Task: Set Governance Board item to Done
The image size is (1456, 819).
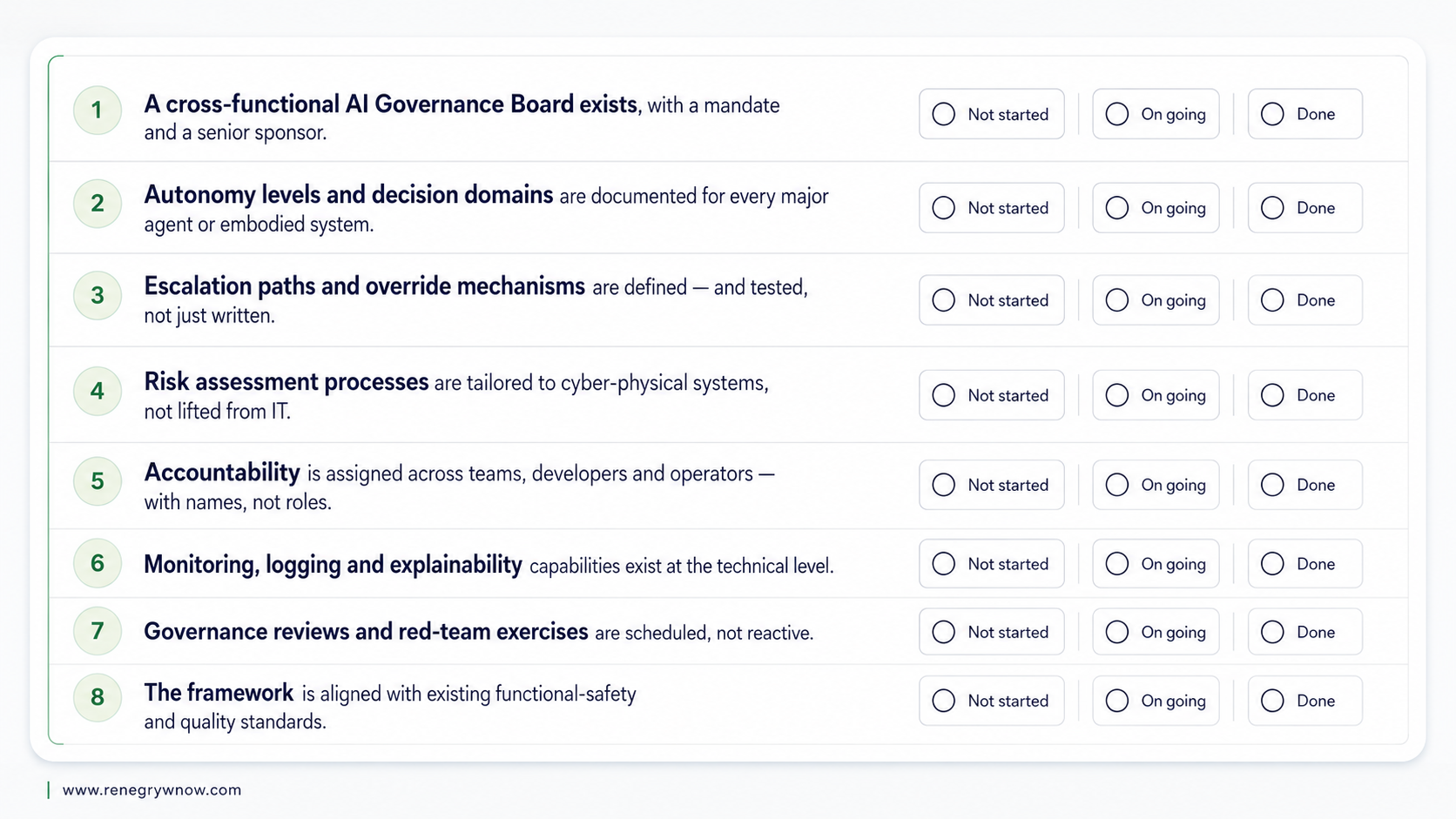Action: (x=1304, y=114)
